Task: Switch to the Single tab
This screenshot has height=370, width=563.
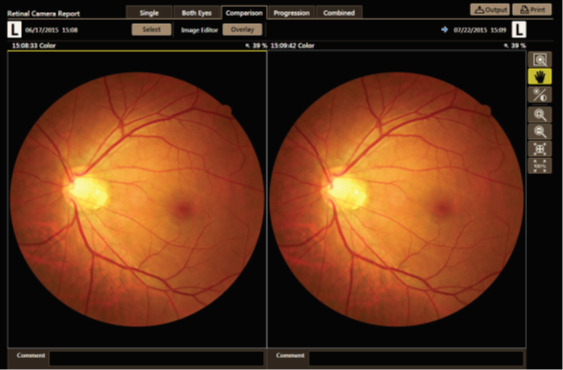Action: (x=149, y=13)
